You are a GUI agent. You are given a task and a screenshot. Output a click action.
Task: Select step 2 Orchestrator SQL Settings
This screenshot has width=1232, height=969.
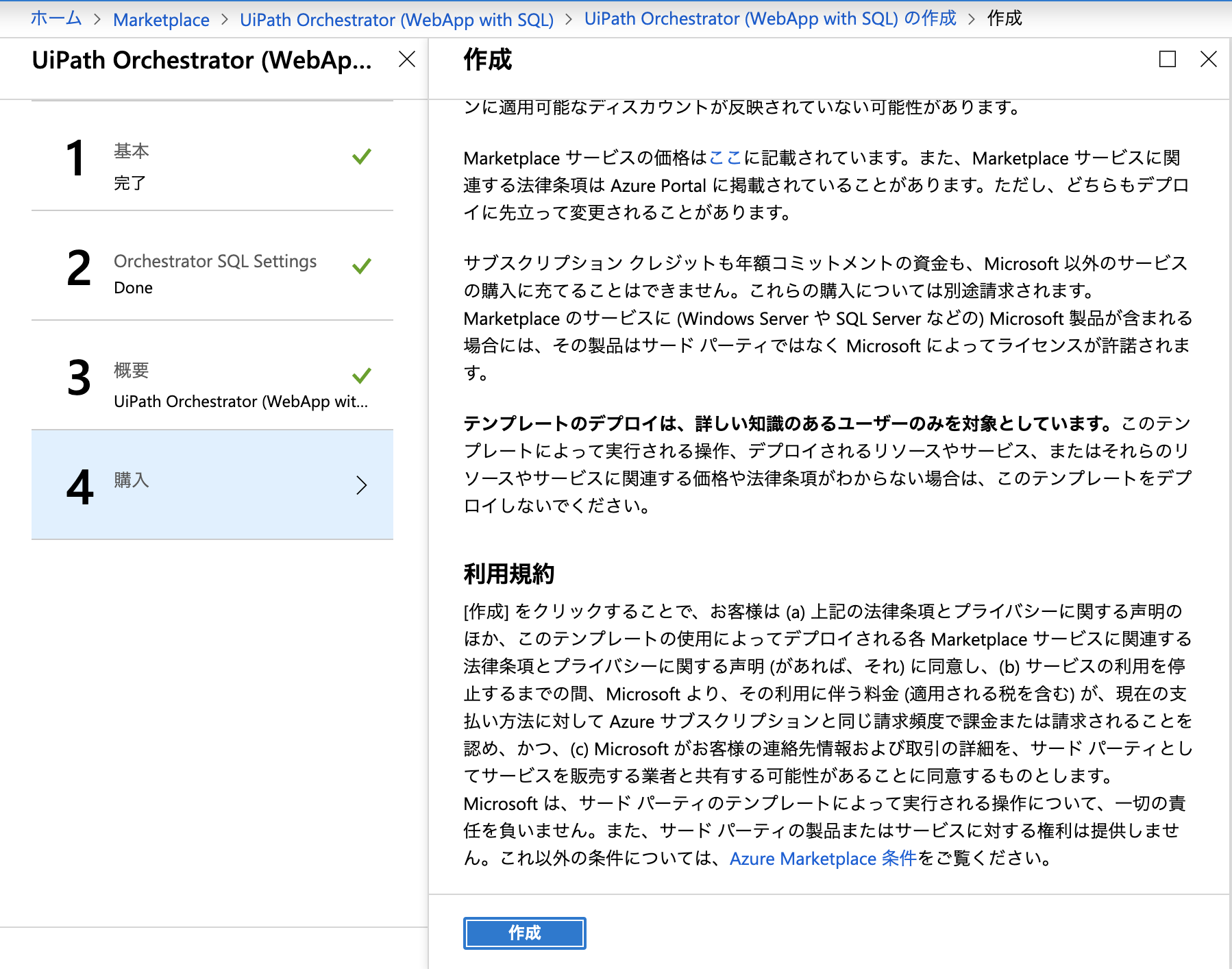tap(212, 267)
